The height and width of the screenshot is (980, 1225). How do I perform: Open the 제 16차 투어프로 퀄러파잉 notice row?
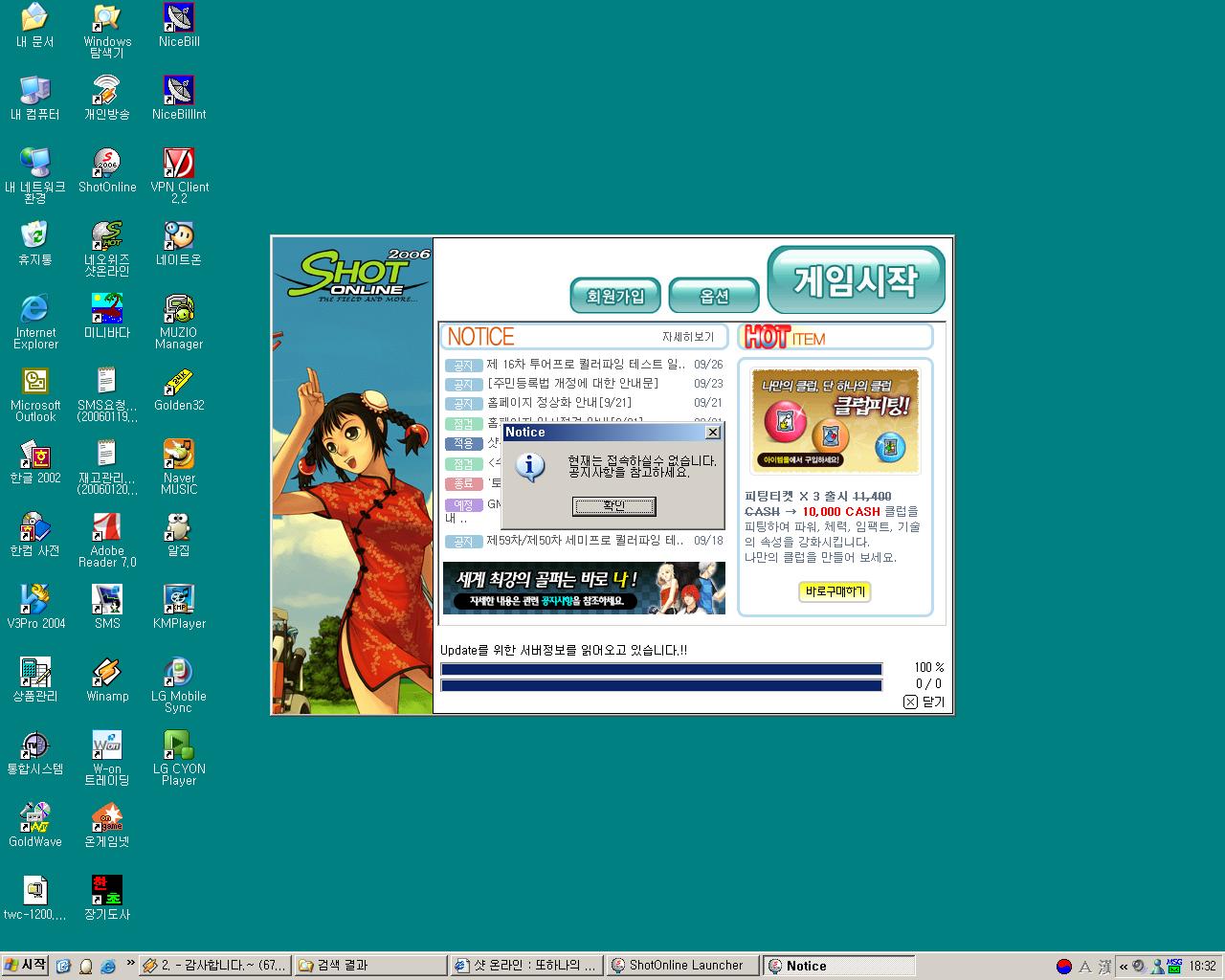point(584,365)
